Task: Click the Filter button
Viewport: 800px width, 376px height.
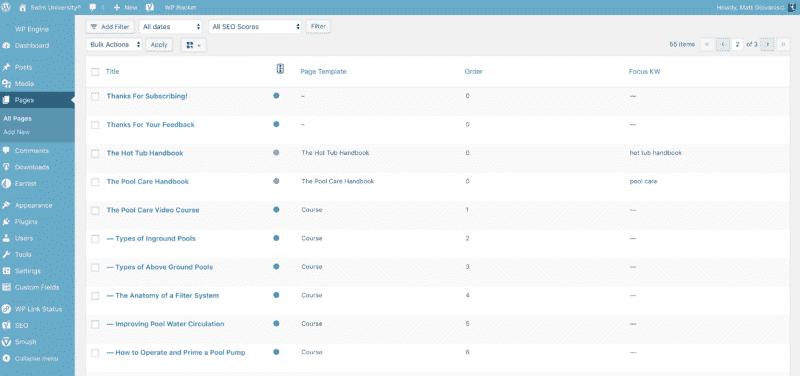Action: [318, 26]
